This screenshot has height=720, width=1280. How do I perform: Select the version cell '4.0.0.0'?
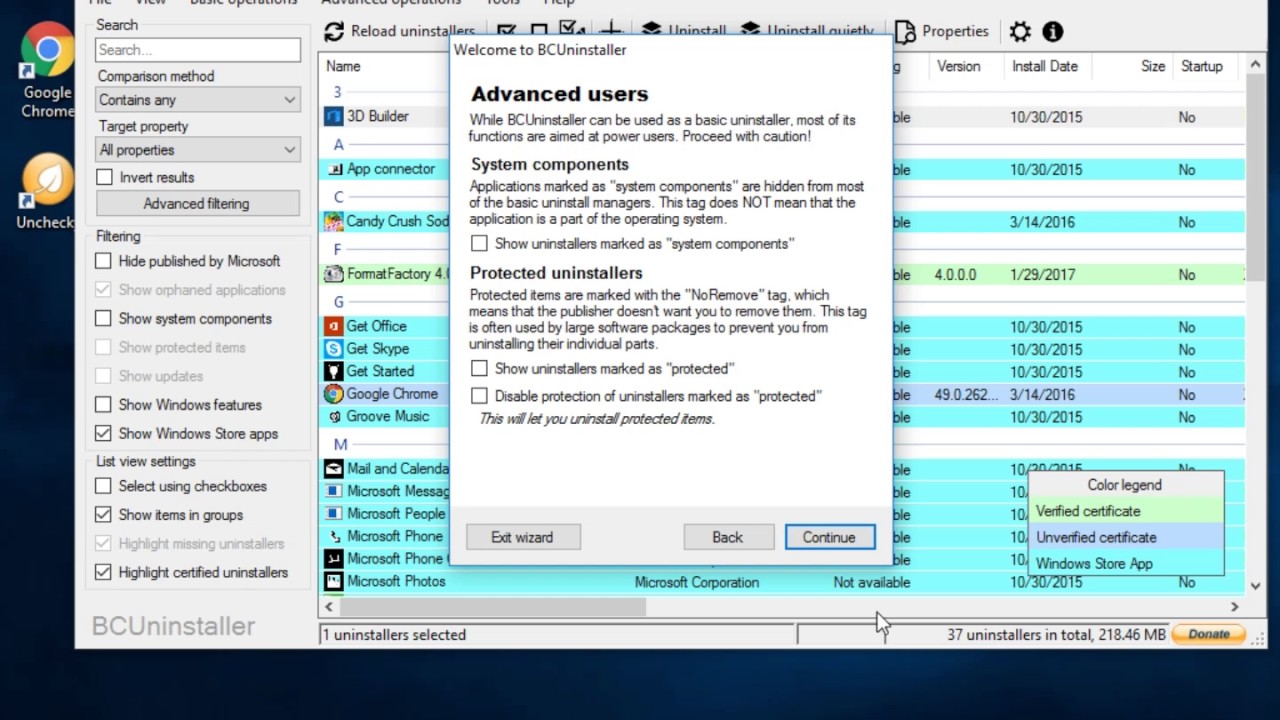956,274
